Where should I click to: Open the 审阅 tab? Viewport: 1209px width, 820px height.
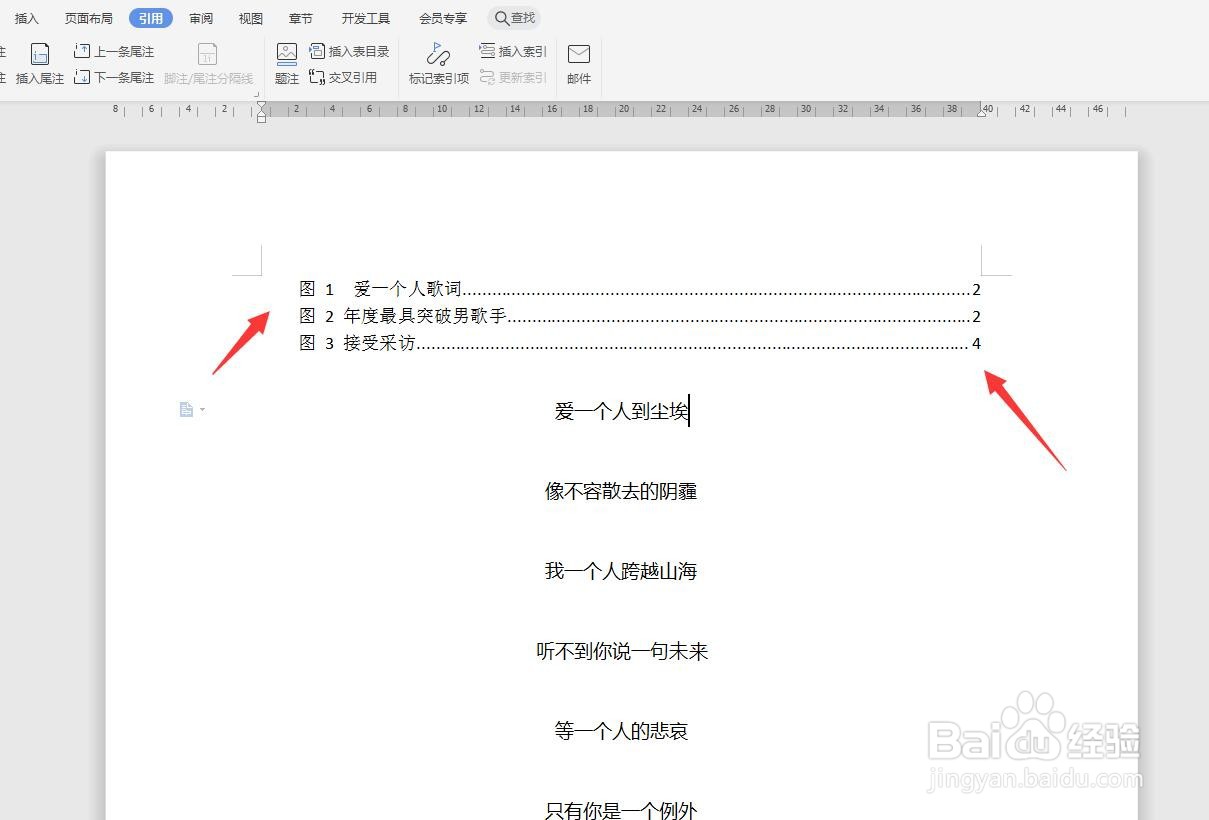point(201,18)
